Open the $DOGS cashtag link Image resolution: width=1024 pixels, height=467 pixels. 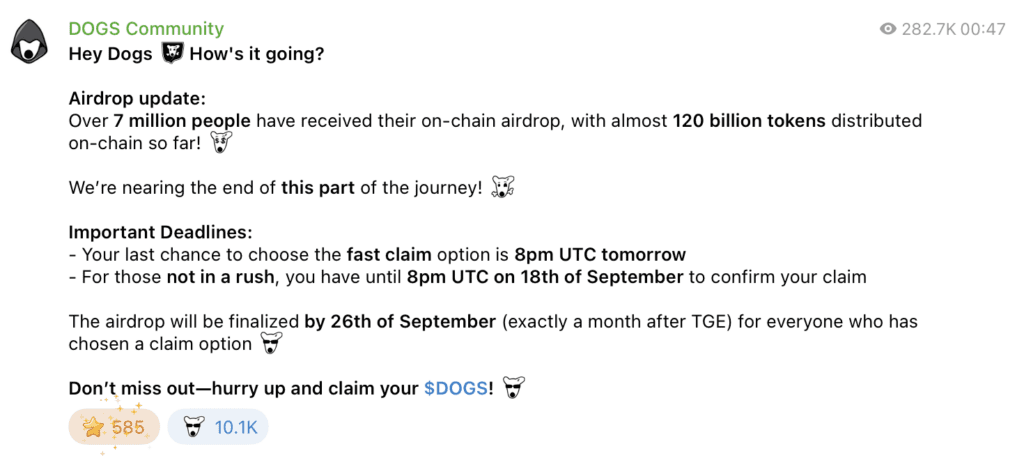coord(455,389)
